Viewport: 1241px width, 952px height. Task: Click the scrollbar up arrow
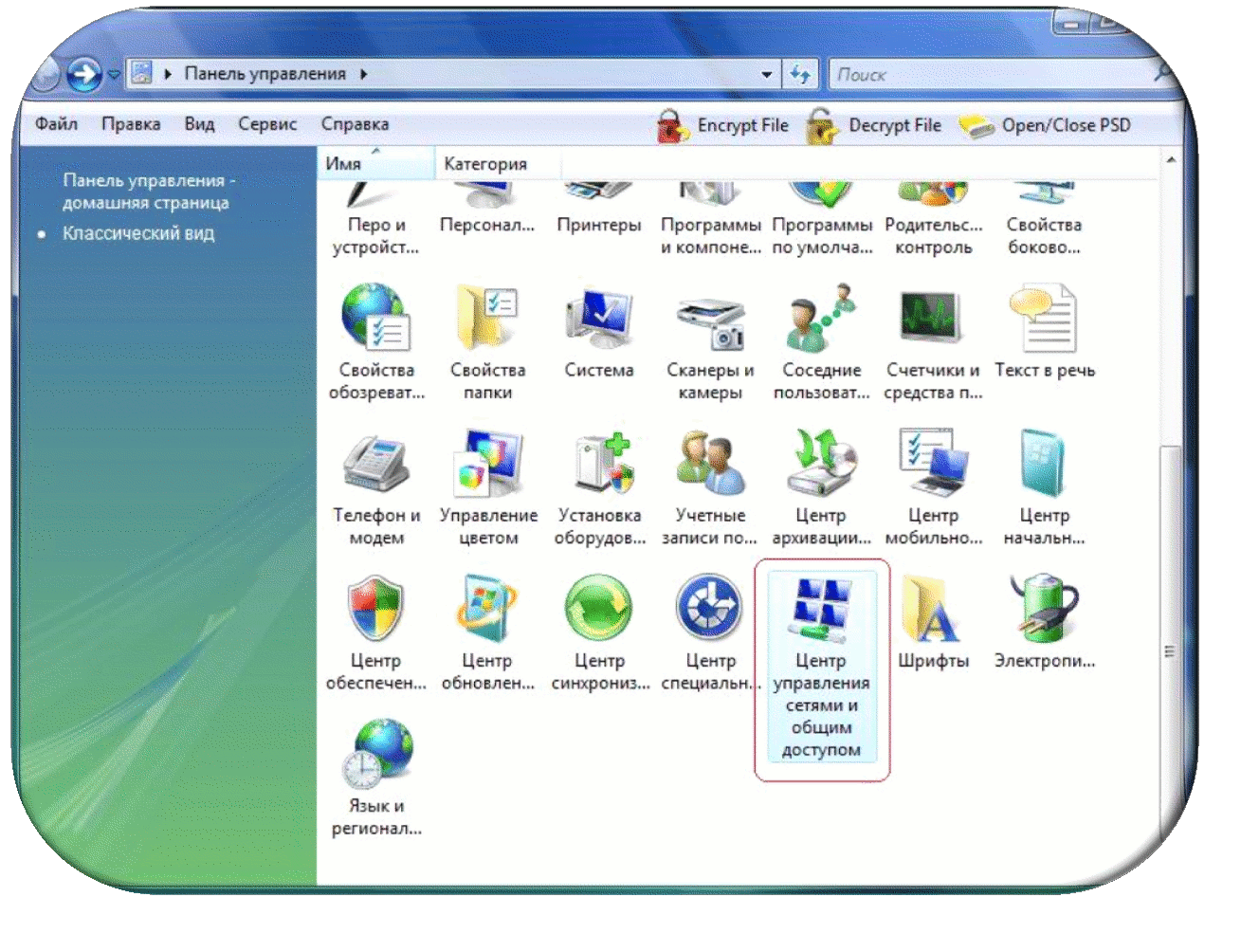click(1170, 160)
